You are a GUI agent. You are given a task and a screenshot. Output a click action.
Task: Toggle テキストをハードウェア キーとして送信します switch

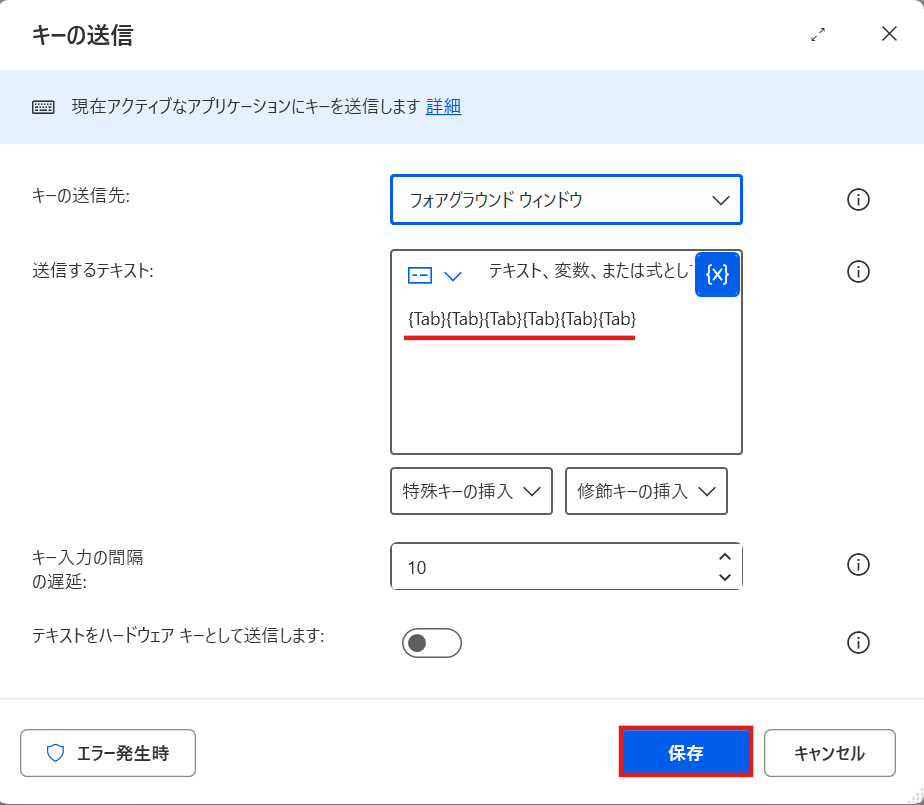coord(432,643)
